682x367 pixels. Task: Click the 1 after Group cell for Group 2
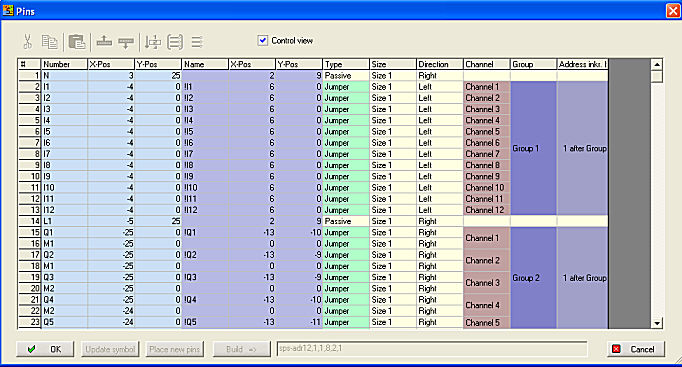583,278
